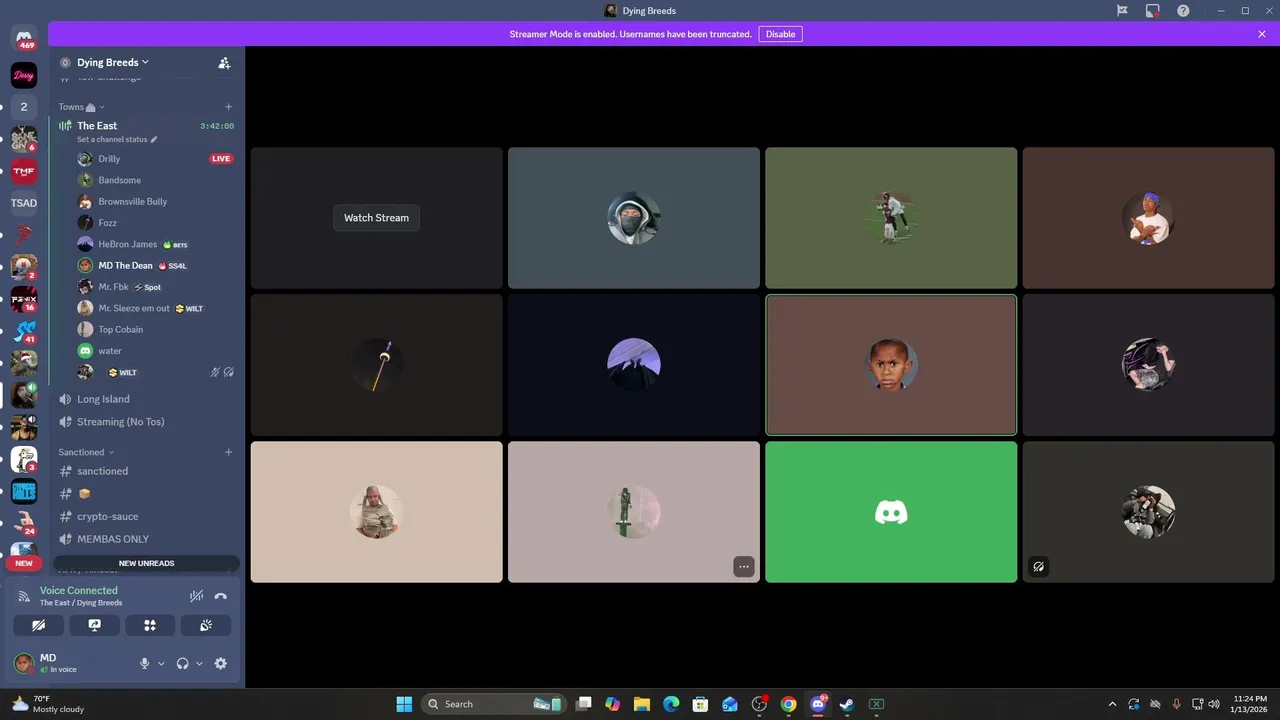
Task: Share your screen button
Action: pyautogui.click(x=94, y=625)
